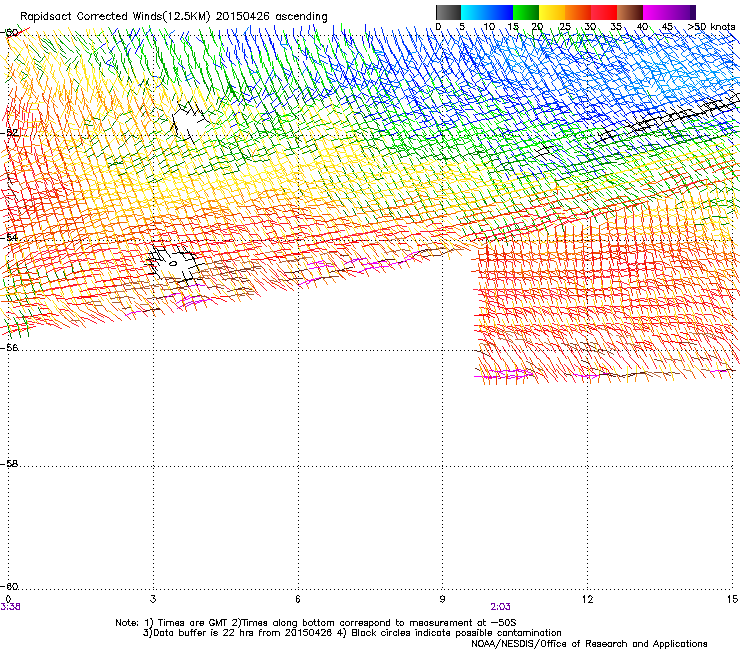Click the '40' legend scale label

point(642,27)
